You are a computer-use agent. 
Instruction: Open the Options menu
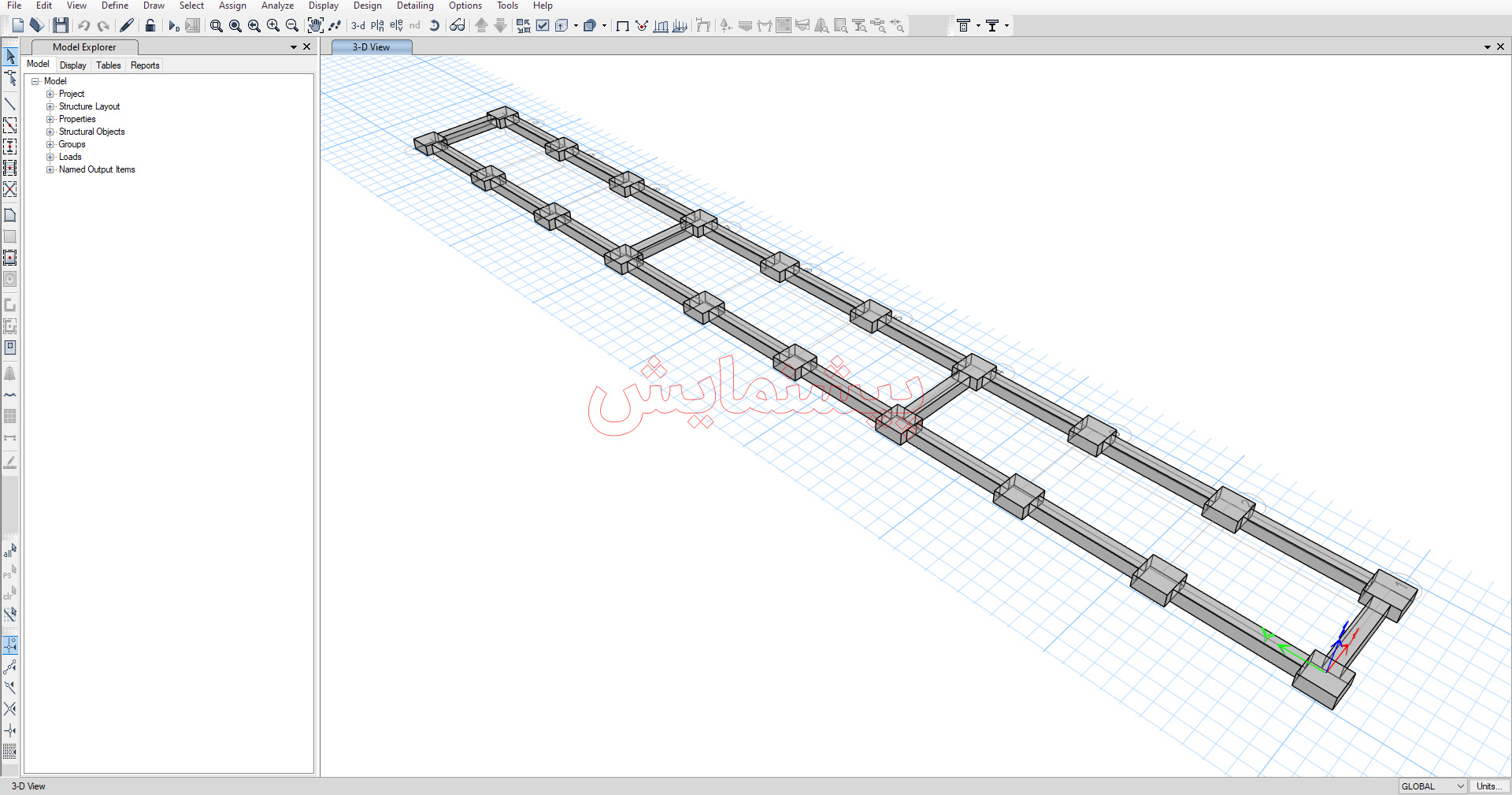click(465, 6)
